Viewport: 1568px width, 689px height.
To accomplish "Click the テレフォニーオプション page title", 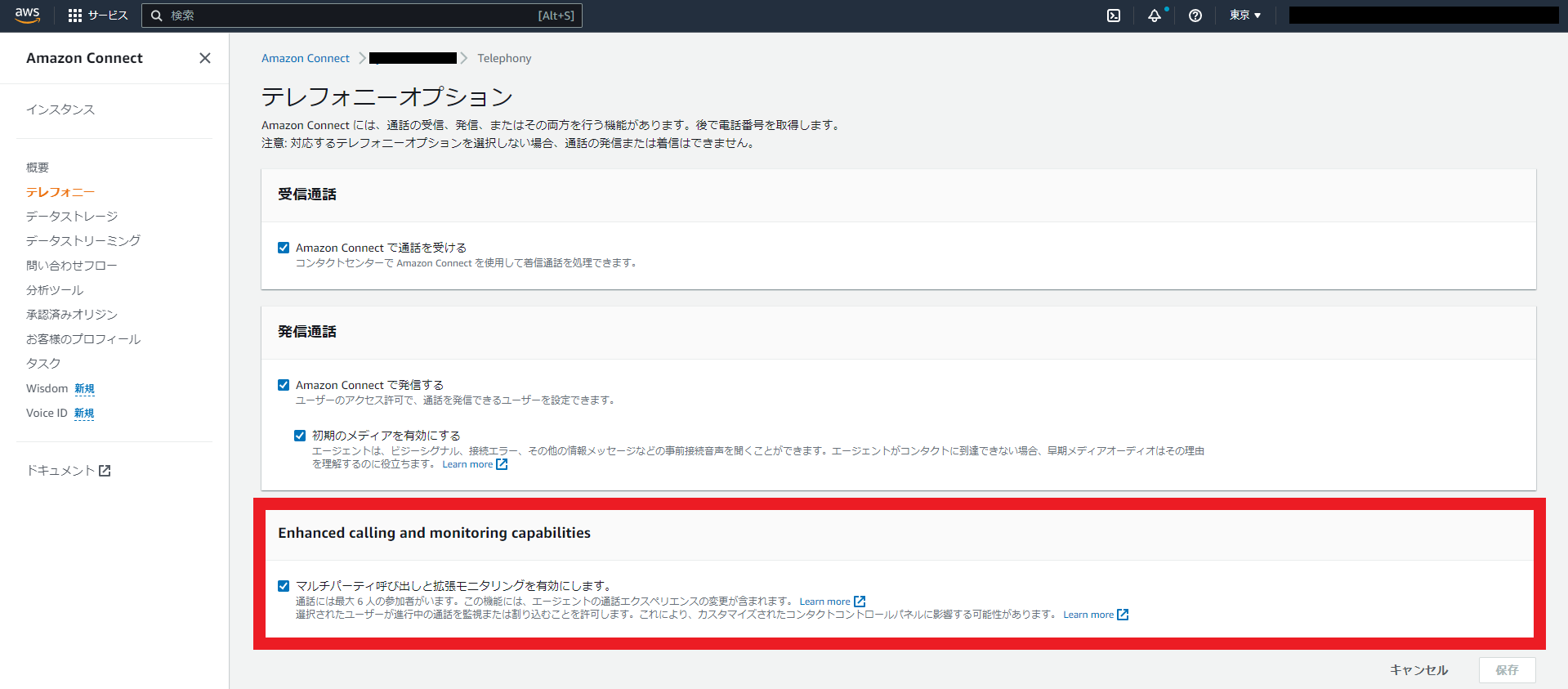I will [x=387, y=97].
